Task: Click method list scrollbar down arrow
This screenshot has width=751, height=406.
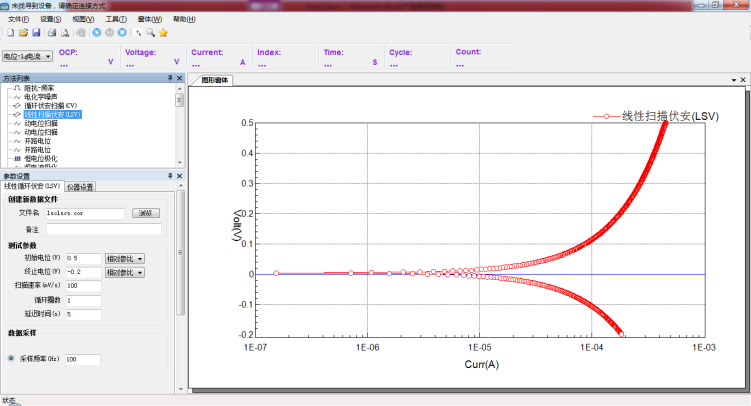Action: click(x=180, y=162)
